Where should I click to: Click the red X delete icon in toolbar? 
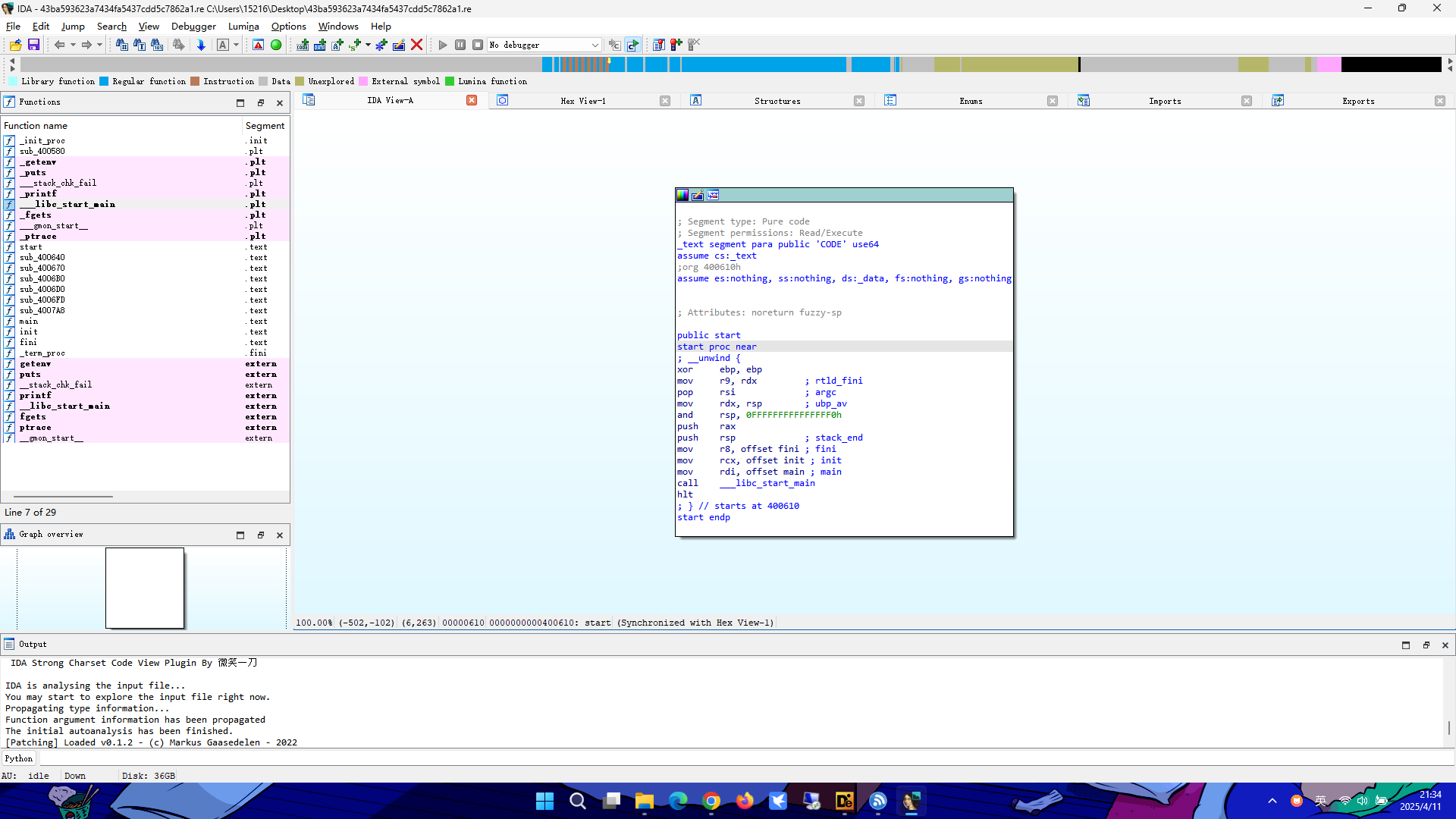(416, 45)
